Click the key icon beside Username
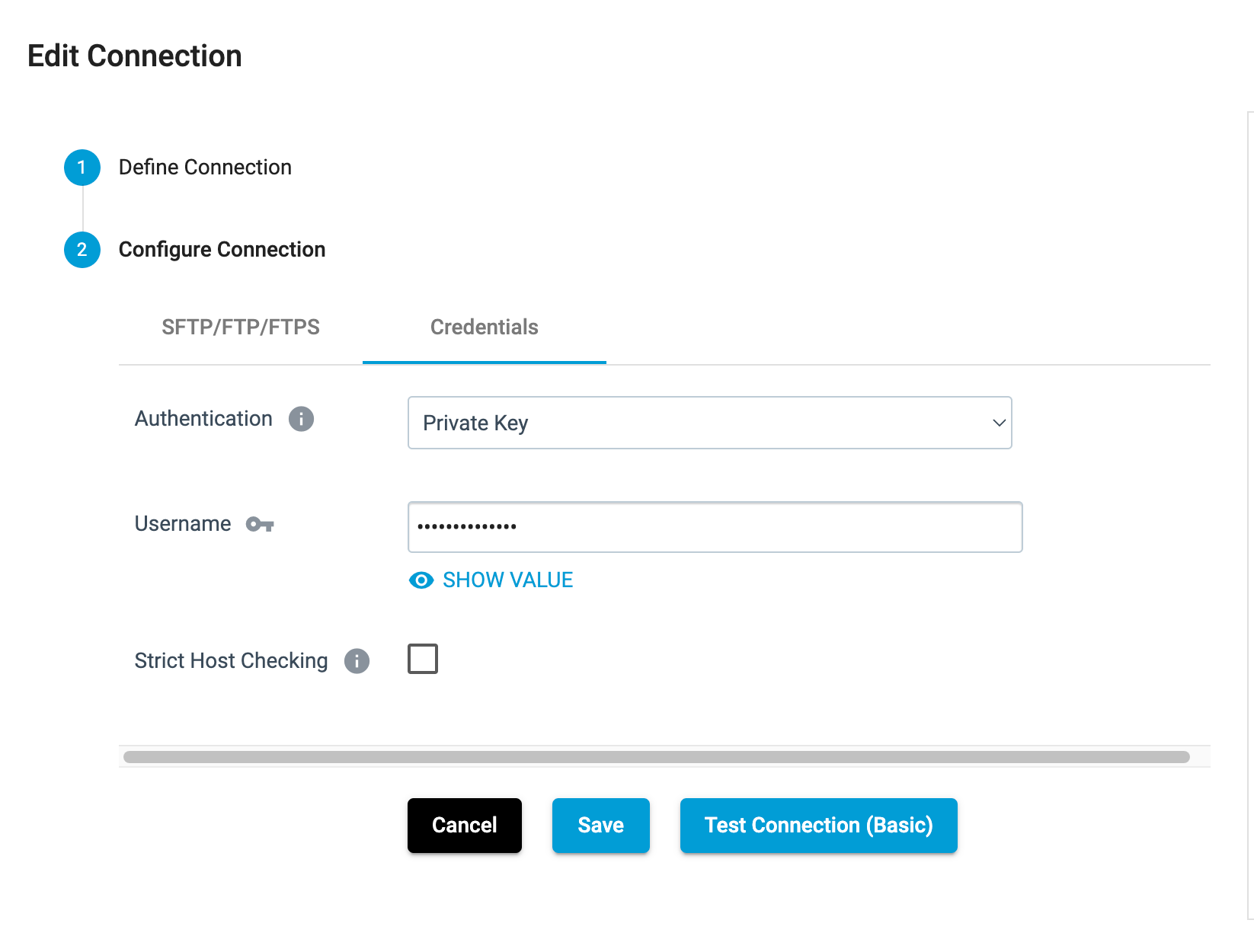 click(x=260, y=524)
